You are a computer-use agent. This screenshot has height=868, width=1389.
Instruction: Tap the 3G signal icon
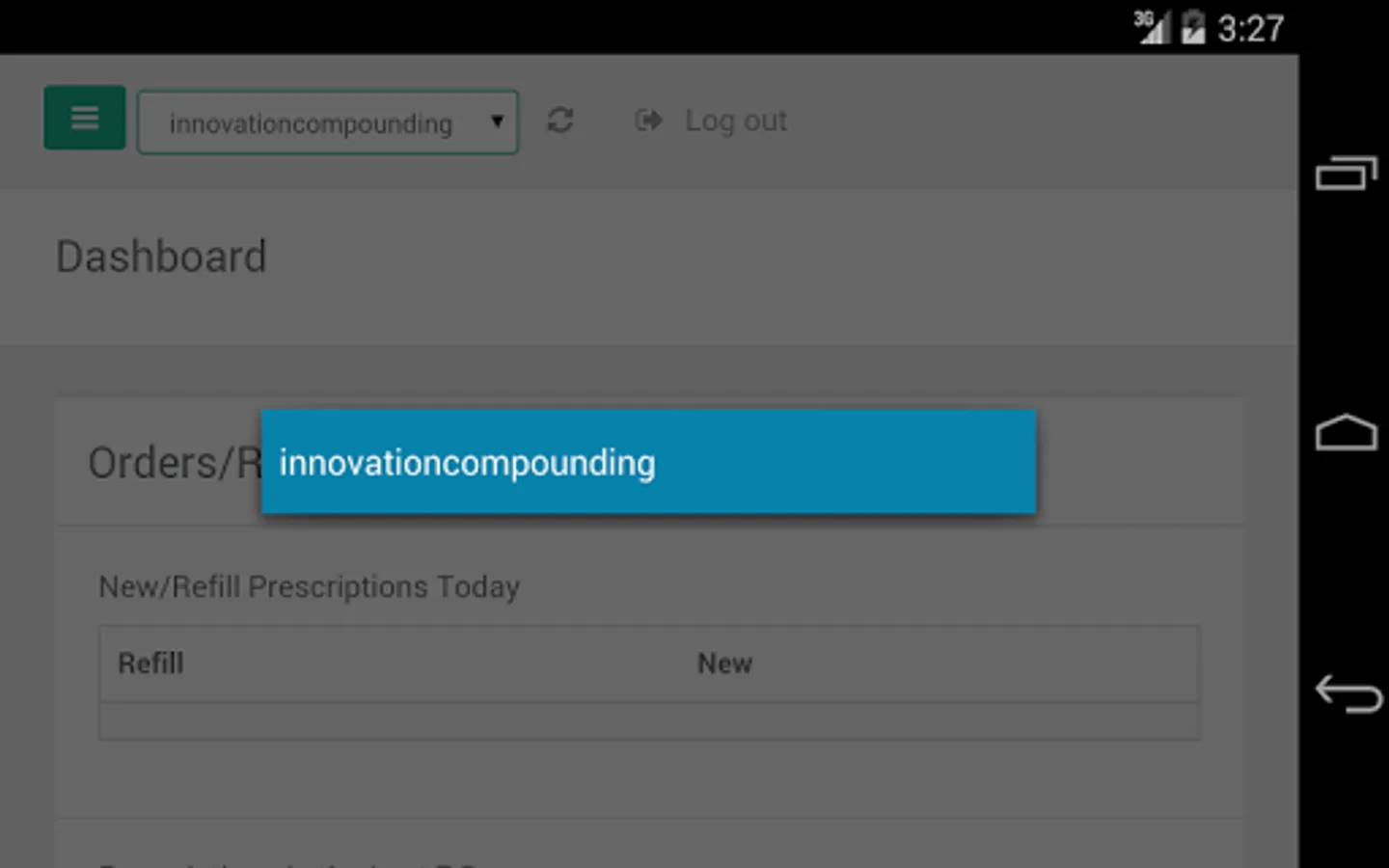coord(1151,27)
